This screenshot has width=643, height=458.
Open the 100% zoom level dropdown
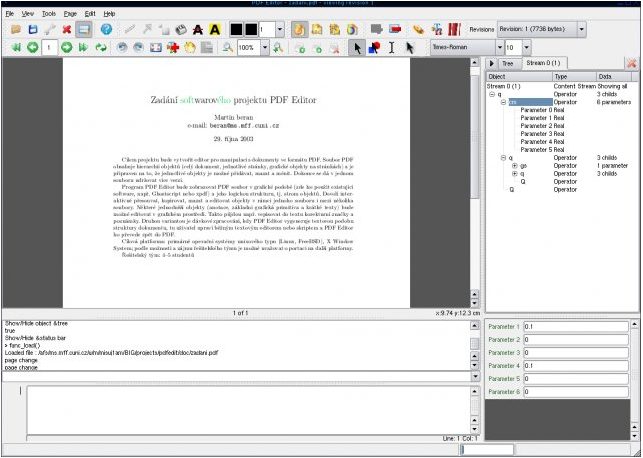coord(265,48)
